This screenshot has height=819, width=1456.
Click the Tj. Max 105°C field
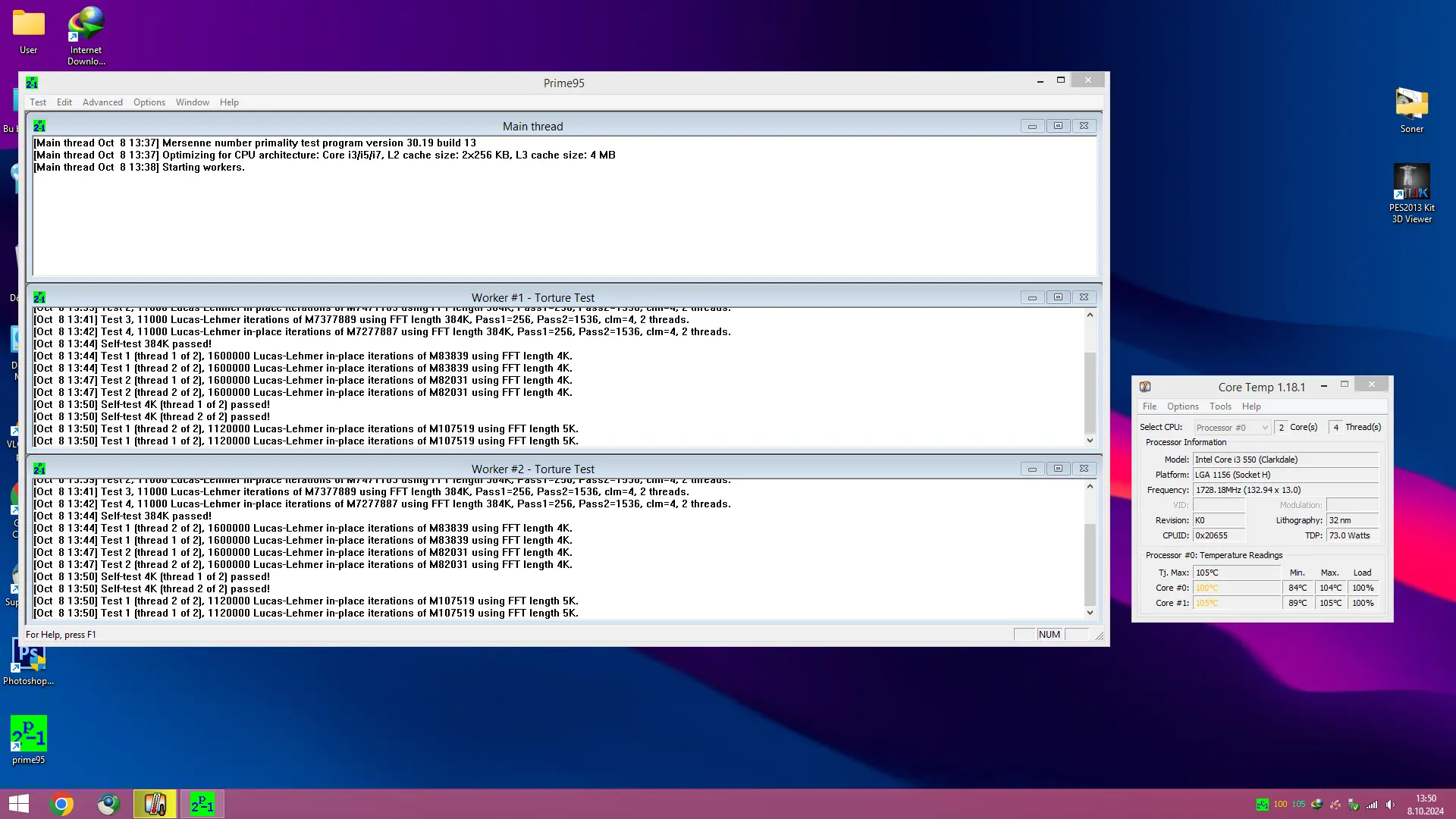[x=1237, y=573]
